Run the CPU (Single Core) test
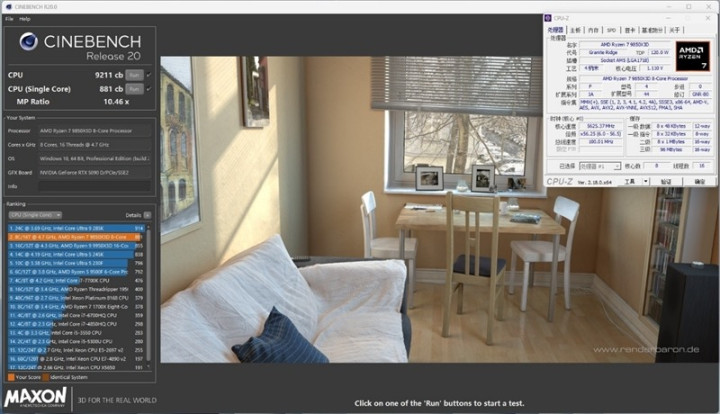Screen dimensions: 720x414 pyautogui.click(x=134, y=89)
